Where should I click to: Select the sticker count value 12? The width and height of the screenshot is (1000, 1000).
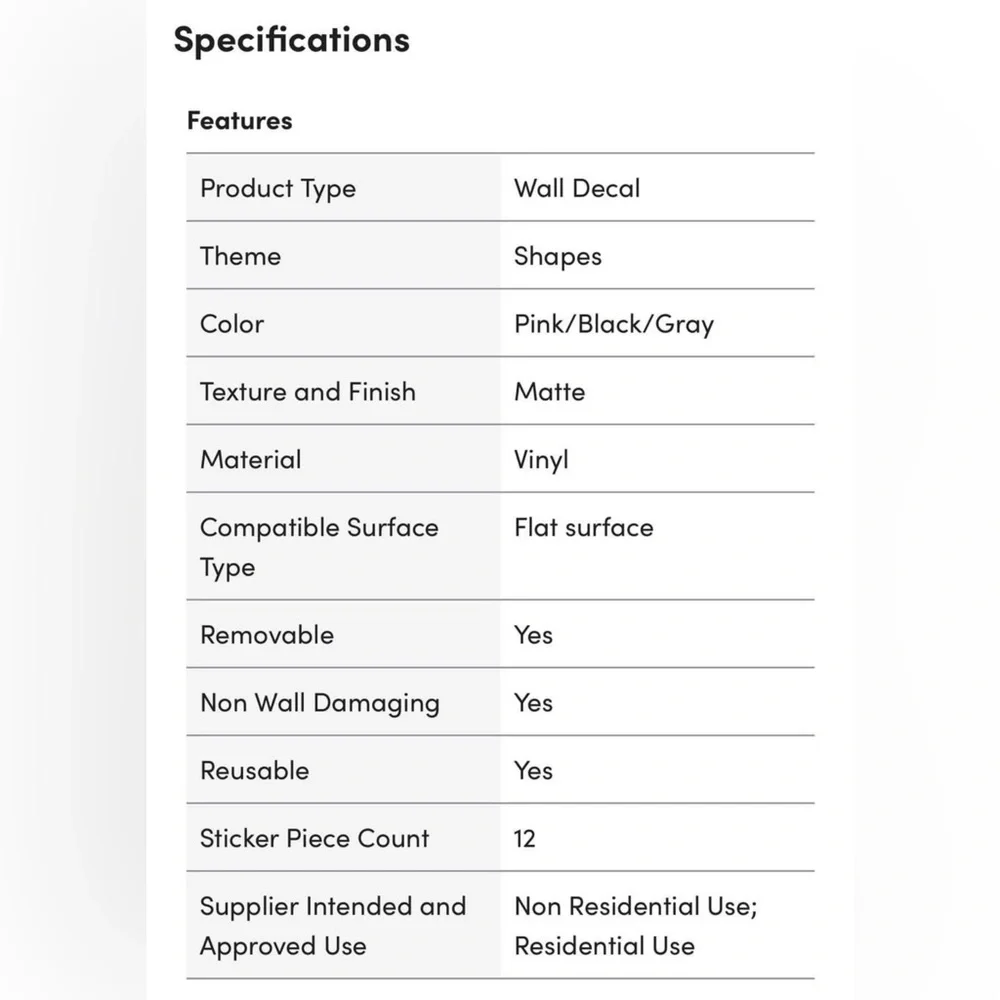click(x=525, y=839)
